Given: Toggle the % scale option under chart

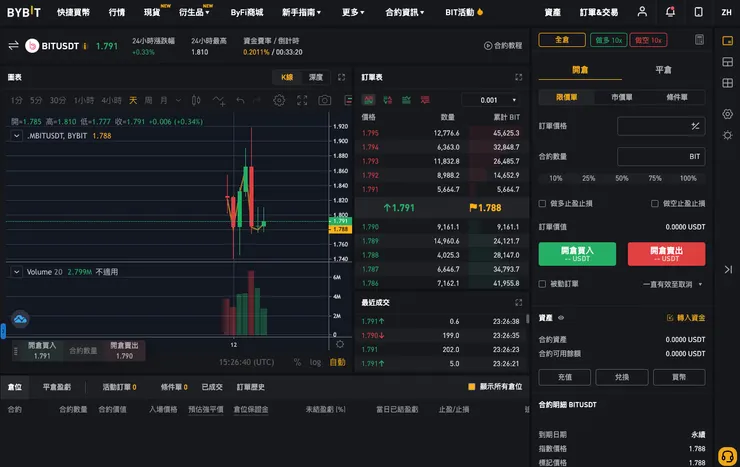Looking at the screenshot, I should tap(297, 362).
